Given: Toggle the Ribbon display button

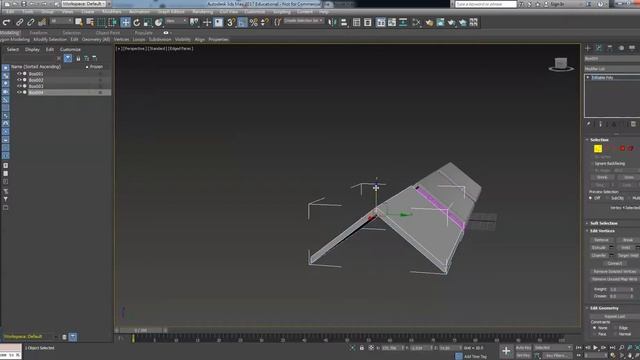Looking at the screenshot, I should (380, 22).
